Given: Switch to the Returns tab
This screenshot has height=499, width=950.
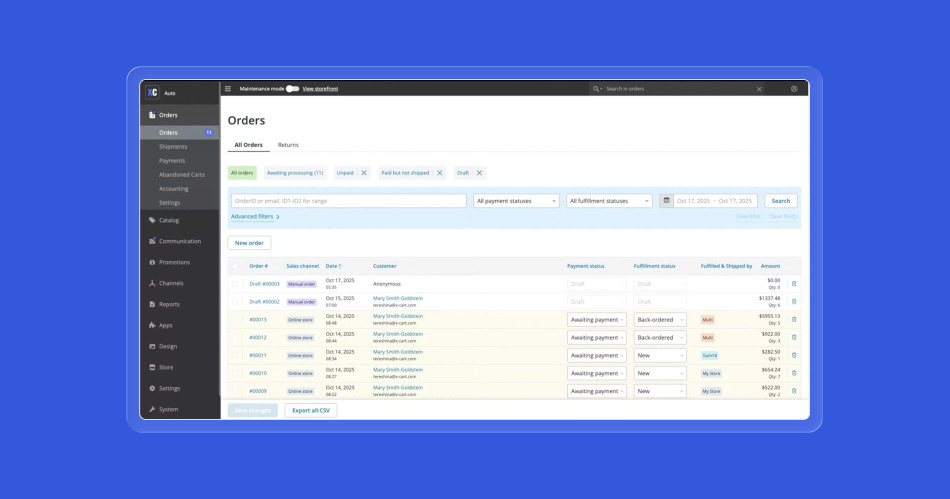Looking at the screenshot, I should coord(288,145).
